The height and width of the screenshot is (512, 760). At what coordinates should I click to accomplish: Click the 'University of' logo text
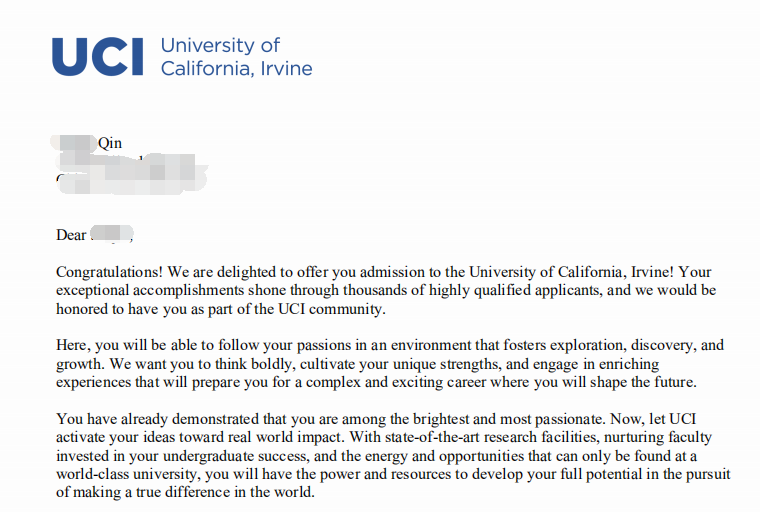[x=220, y=45]
